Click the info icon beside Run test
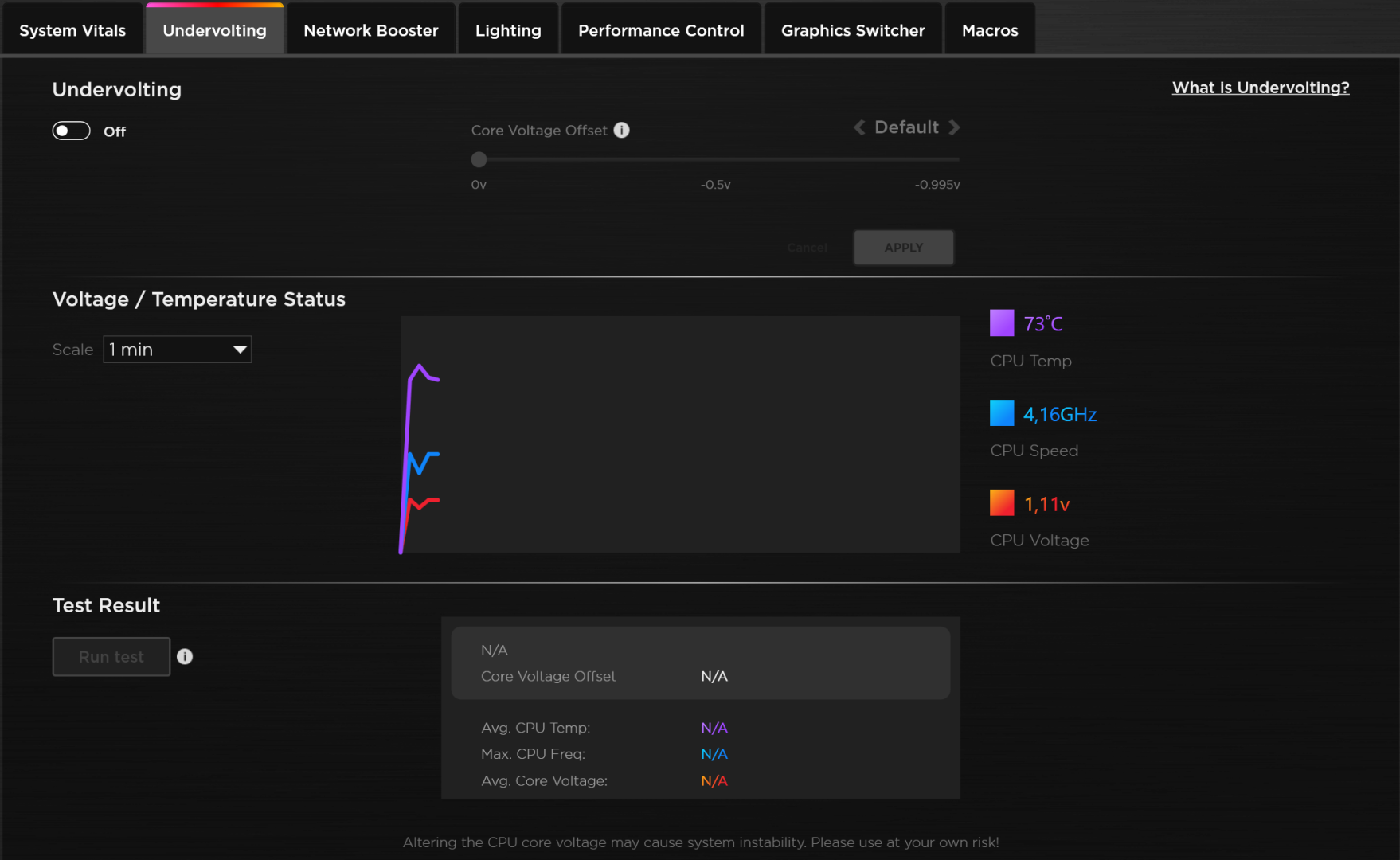The height and width of the screenshot is (860, 1400). point(185,657)
